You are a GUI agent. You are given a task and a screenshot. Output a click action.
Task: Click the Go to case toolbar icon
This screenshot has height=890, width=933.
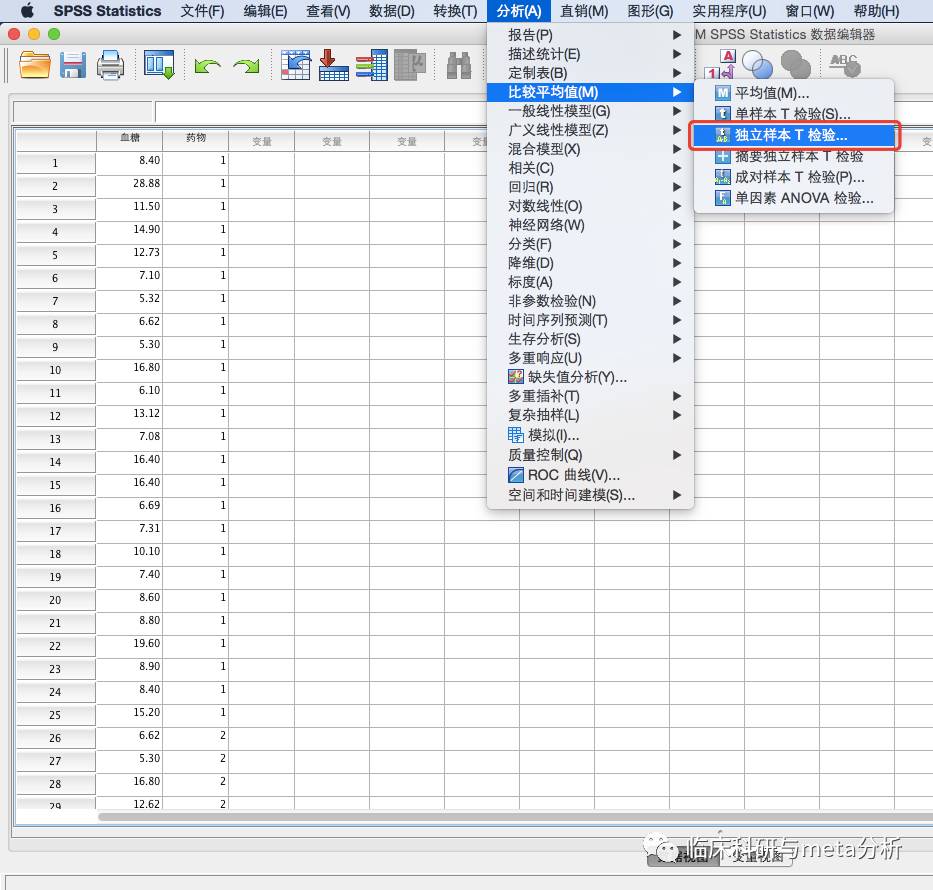(296, 65)
